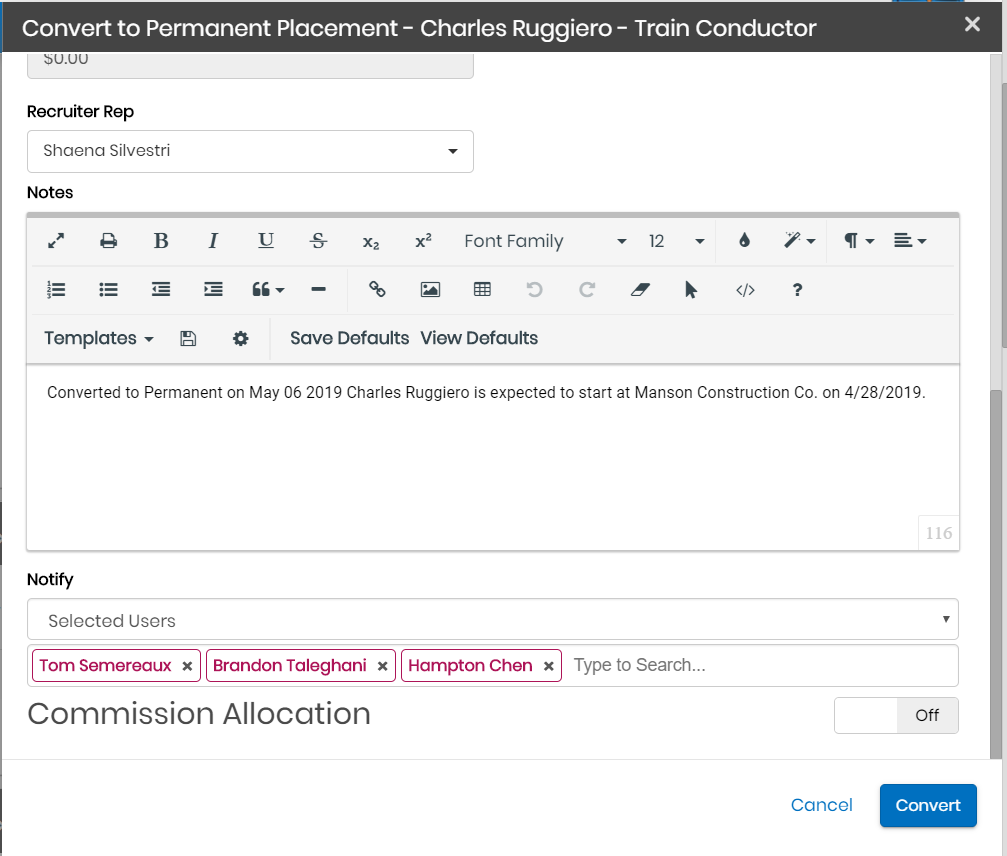Open code view in the editor
Screen dimensions: 1007x856
tap(745, 290)
